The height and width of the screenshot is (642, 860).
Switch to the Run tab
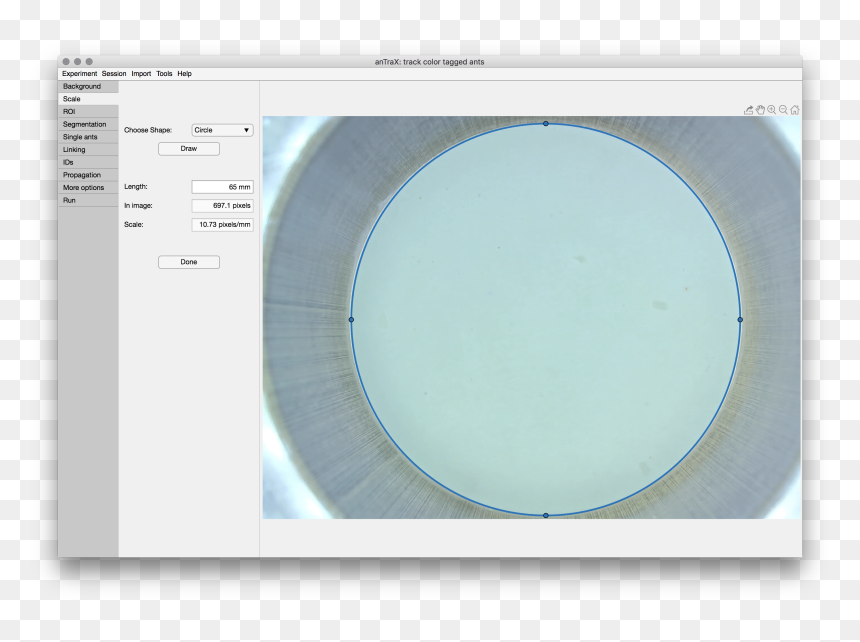88,200
